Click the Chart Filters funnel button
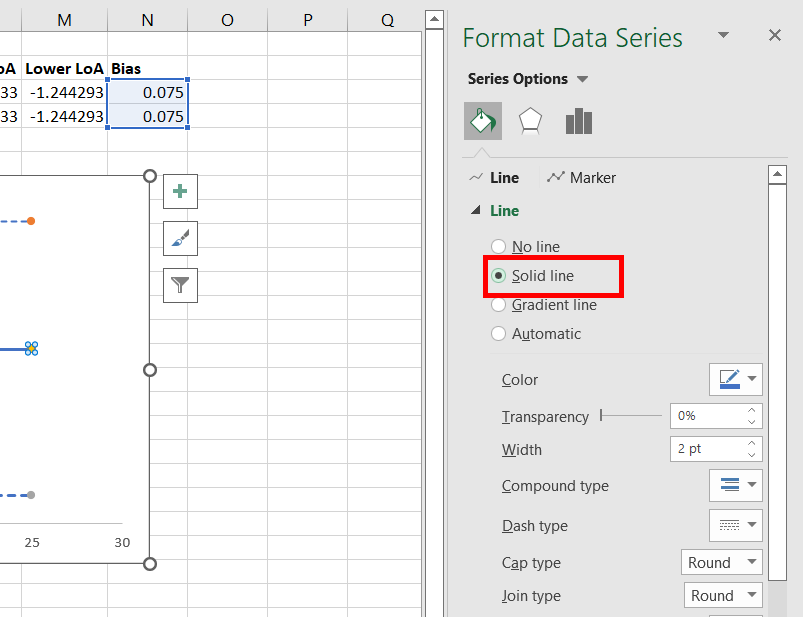This screenshot has height=617, width=803. tap(180, 285)
